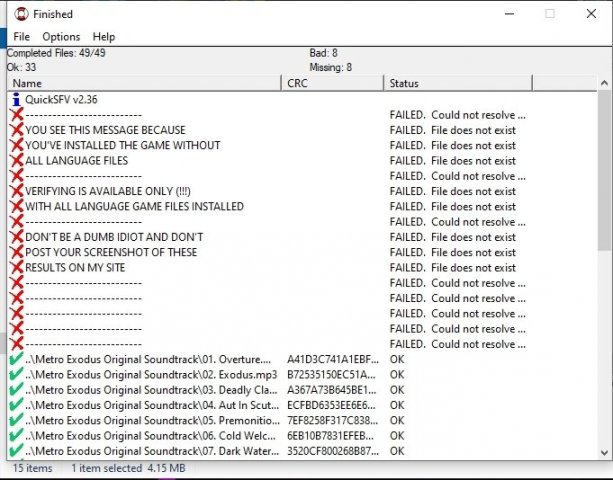Click green checkmark beside 07. Dark Water track
The height and width of the screenshot is (480, 613).
[x=16, y=451]
